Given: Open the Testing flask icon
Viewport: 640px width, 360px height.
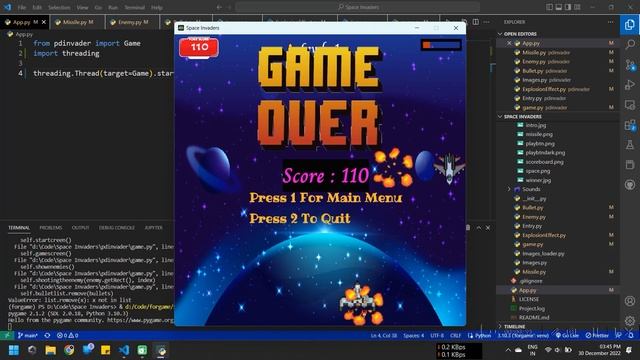Looking at the screenshot, I should click(630, 144).
